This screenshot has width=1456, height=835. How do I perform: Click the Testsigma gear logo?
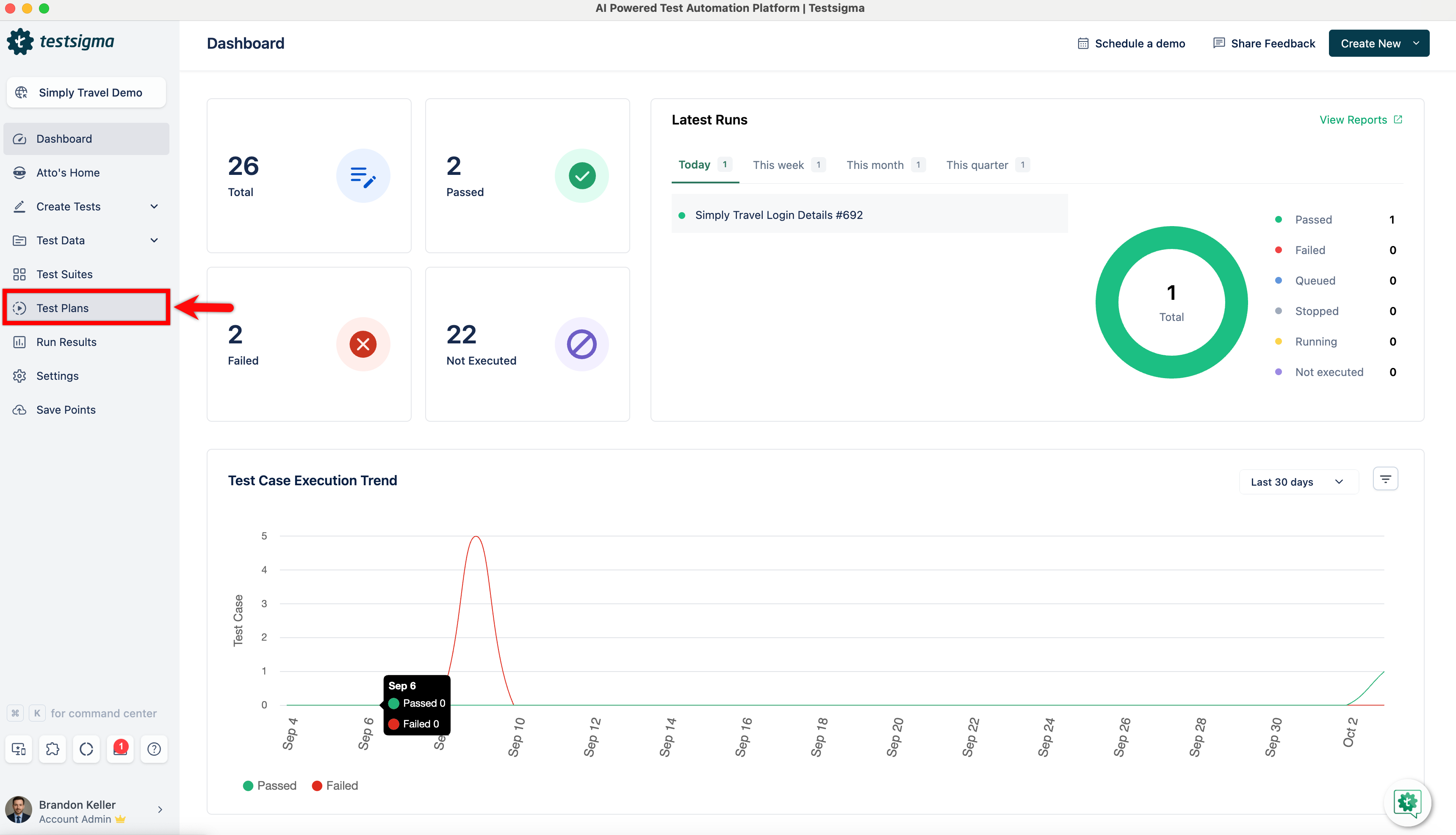(x=21, y=41)
